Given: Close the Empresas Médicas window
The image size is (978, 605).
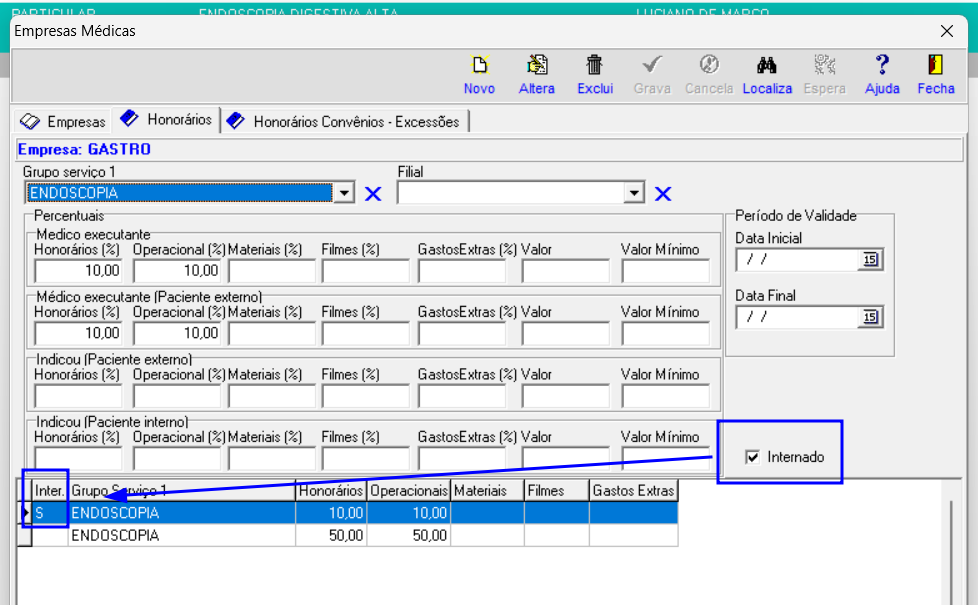Looking at the screenshot, I should [x=947, y=31].
